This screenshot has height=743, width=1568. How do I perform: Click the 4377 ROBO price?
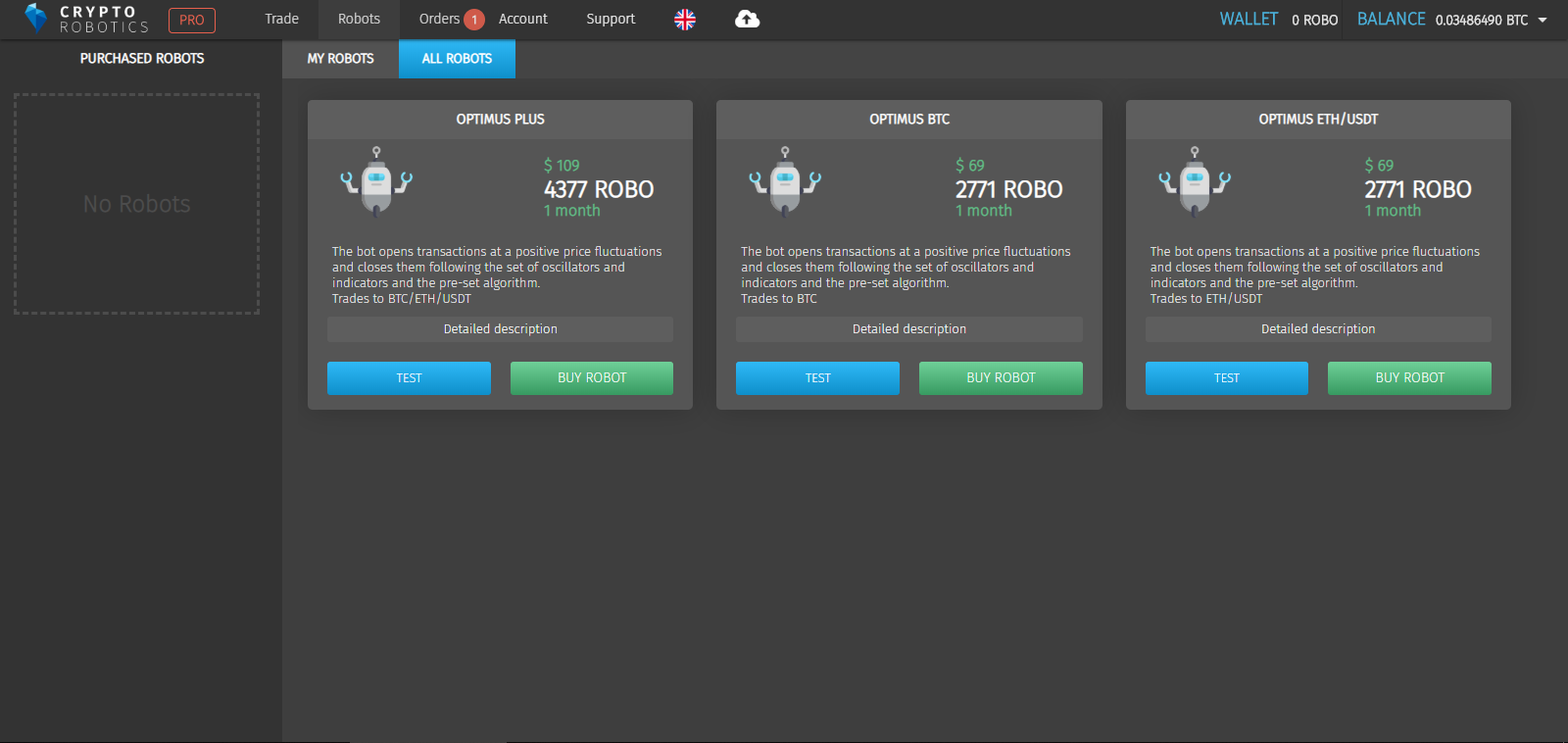coord(599,189)
